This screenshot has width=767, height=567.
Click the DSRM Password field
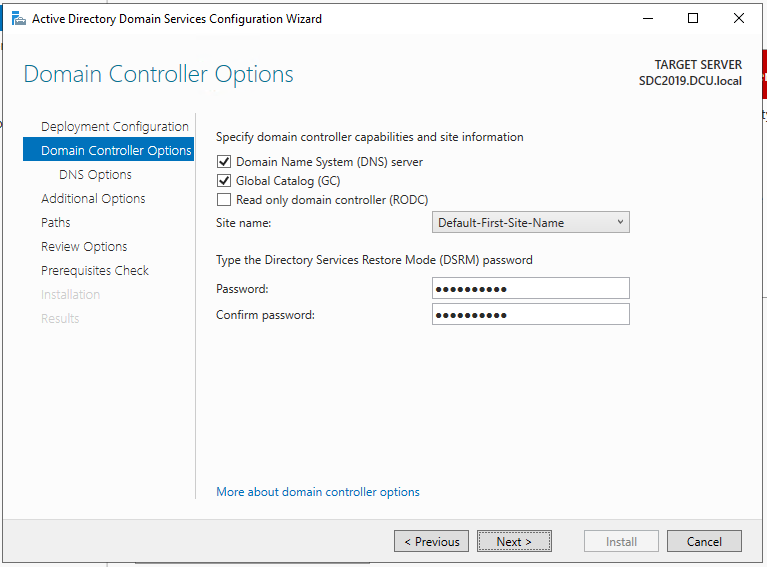(x=531, y=289)
